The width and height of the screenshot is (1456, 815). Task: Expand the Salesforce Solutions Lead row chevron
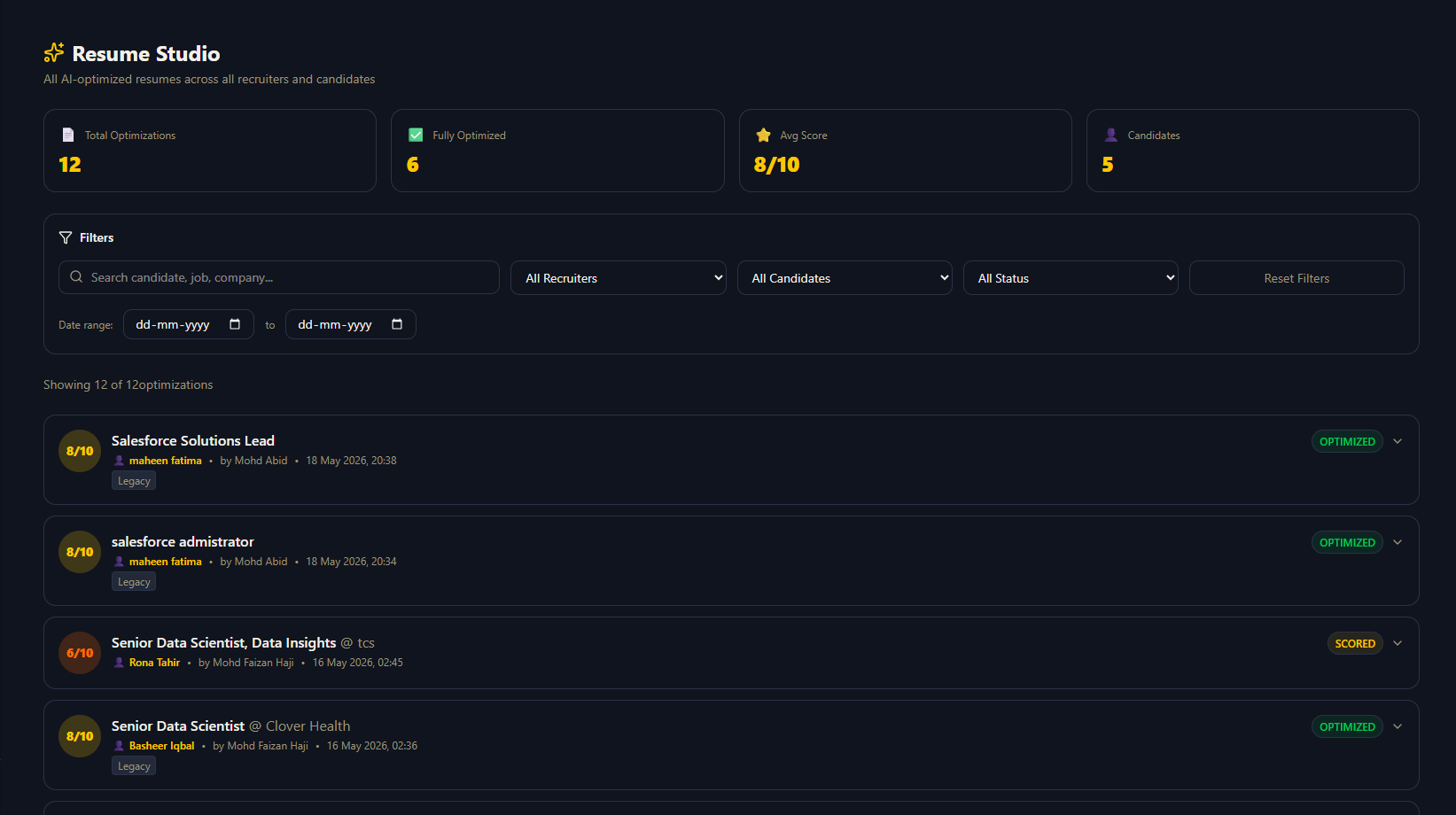[1398, 441]
